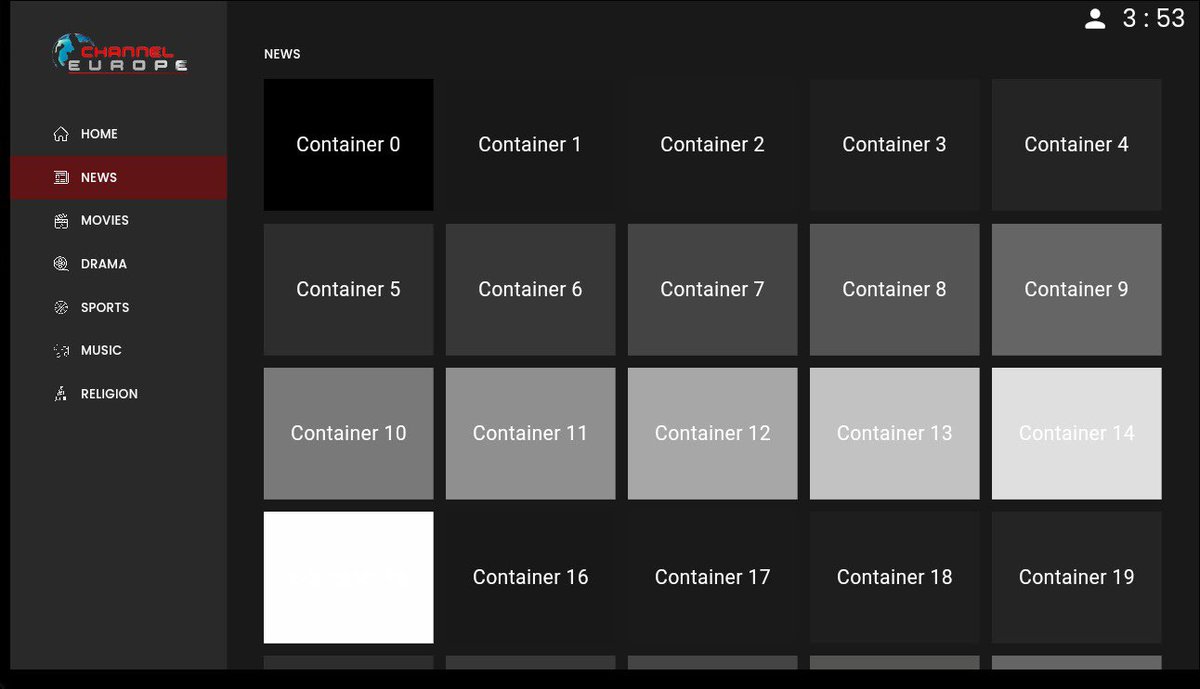The image size is (1200, 689).
Task: Open Container 14 with light background
Action: click(x=1076, y=433)
